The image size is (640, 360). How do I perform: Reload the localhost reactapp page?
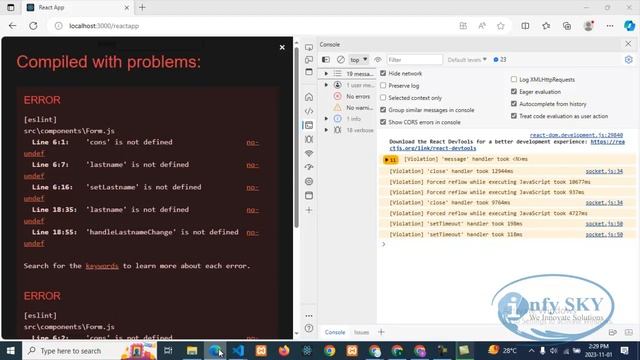coord(33,26)
